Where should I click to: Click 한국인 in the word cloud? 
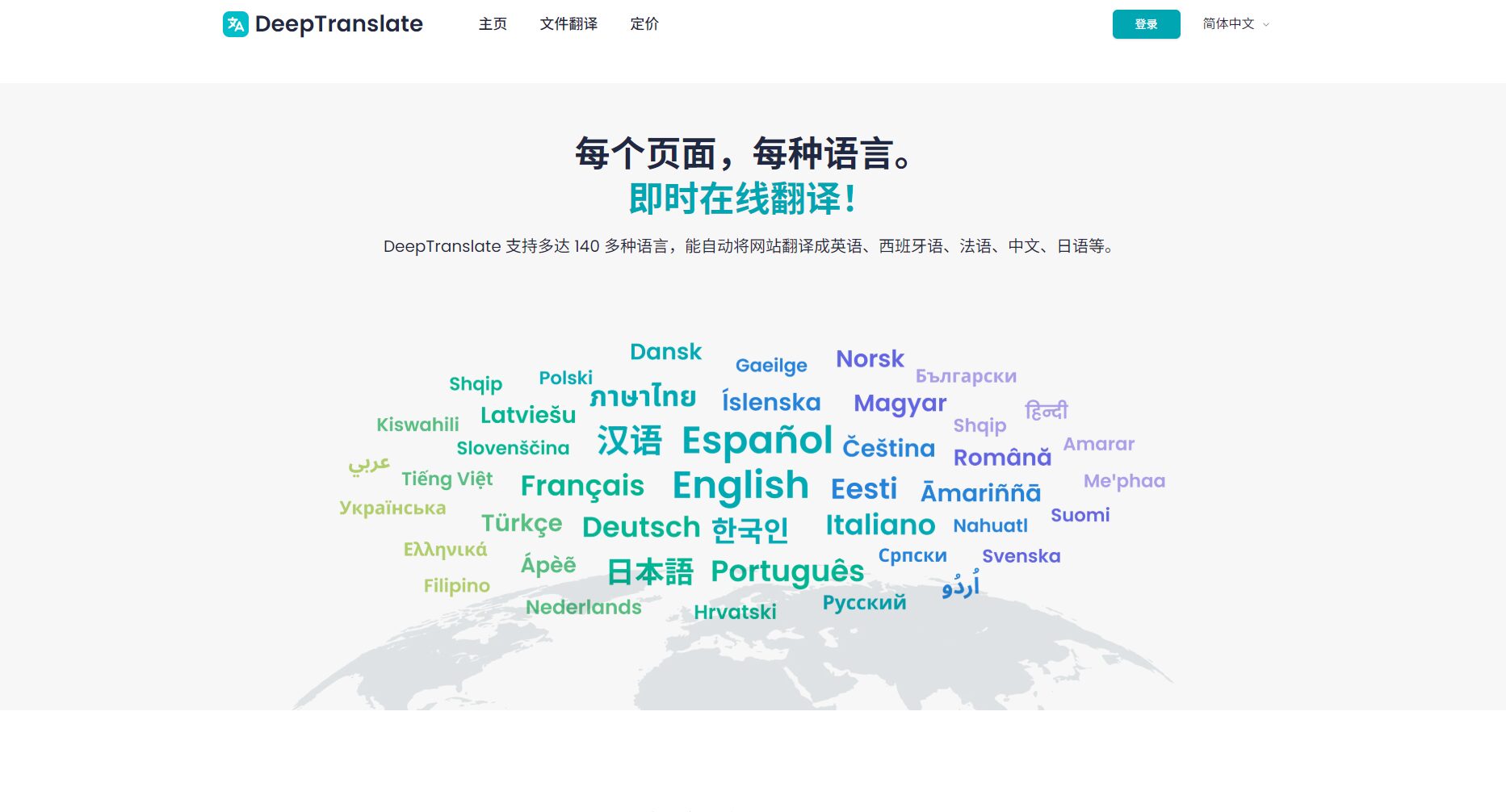click(x=751, y=529)
